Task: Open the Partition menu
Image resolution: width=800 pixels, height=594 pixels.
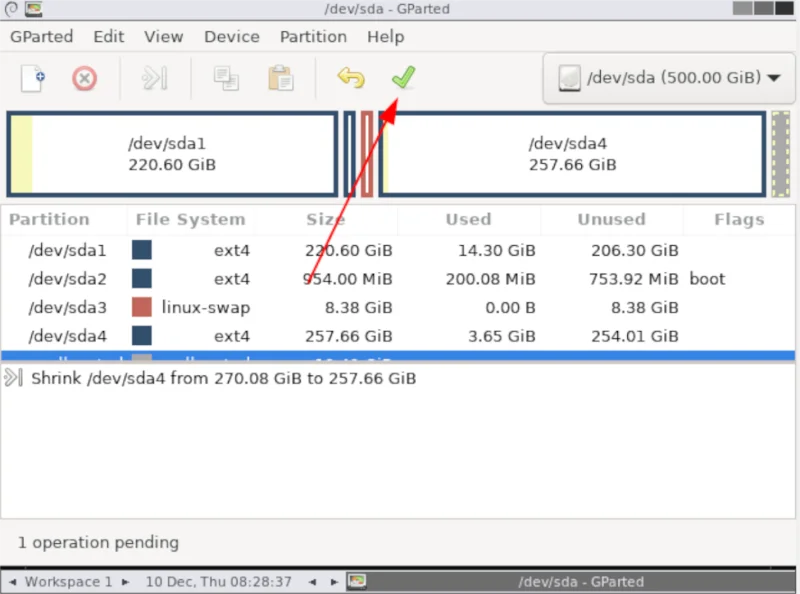Action: pos(313,37)
